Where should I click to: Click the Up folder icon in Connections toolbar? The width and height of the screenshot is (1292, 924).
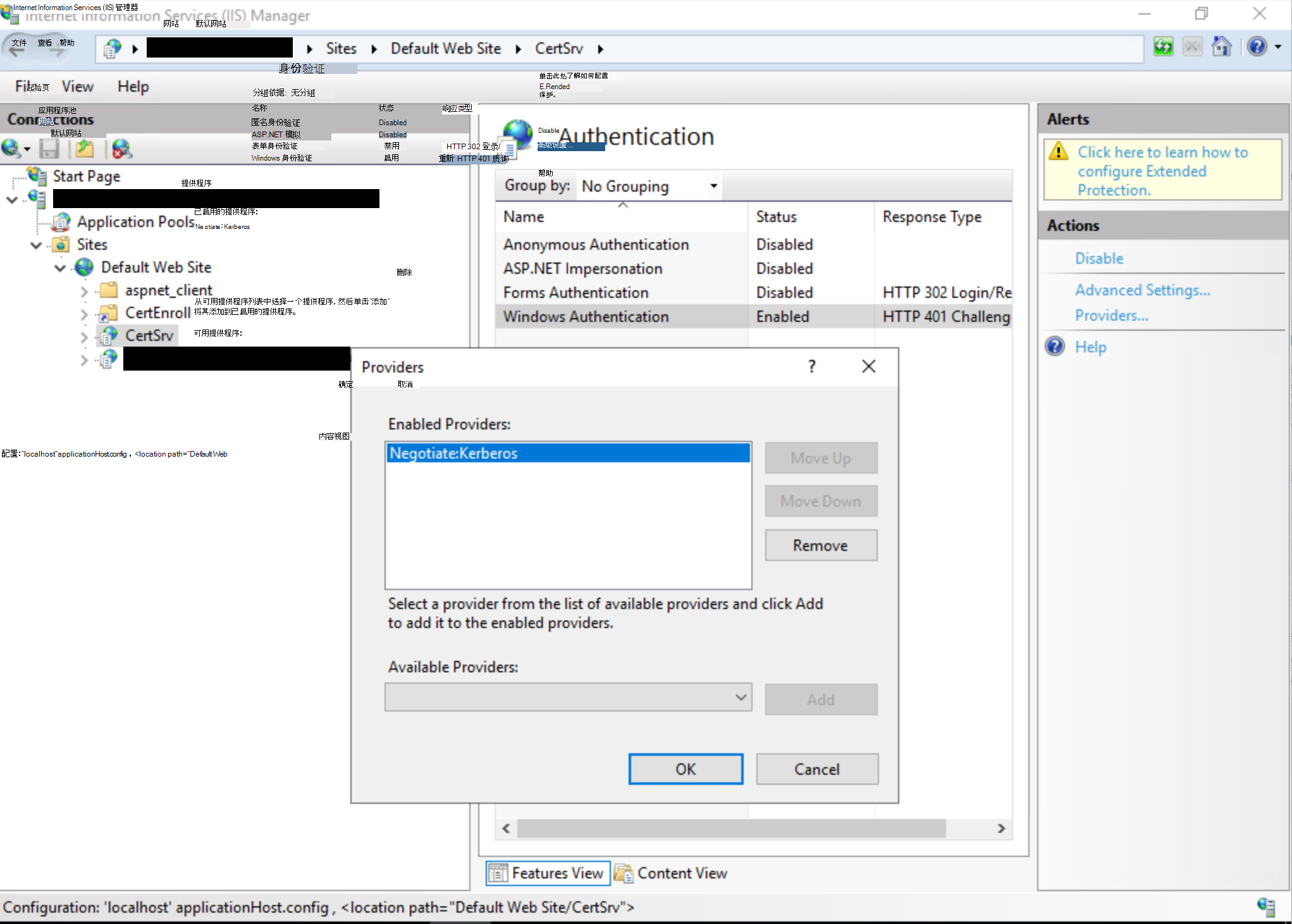85,149
